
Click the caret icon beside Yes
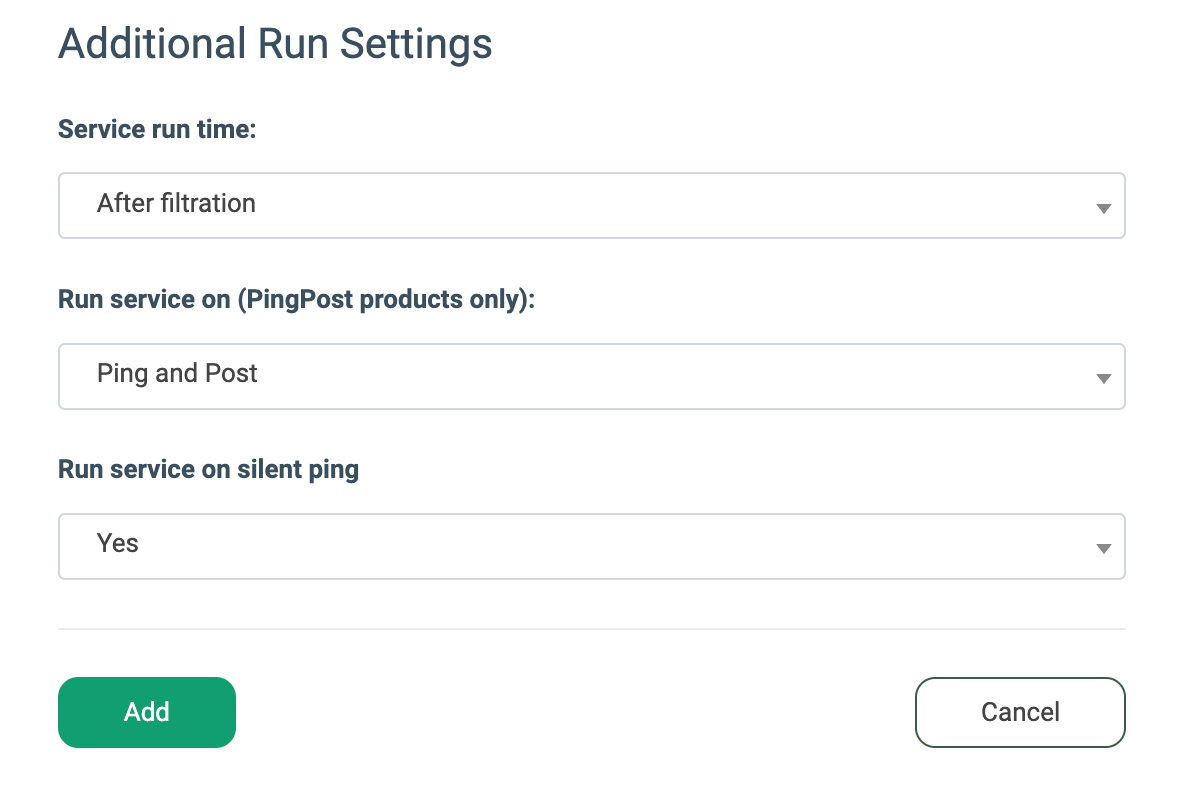click(1103, 549)
